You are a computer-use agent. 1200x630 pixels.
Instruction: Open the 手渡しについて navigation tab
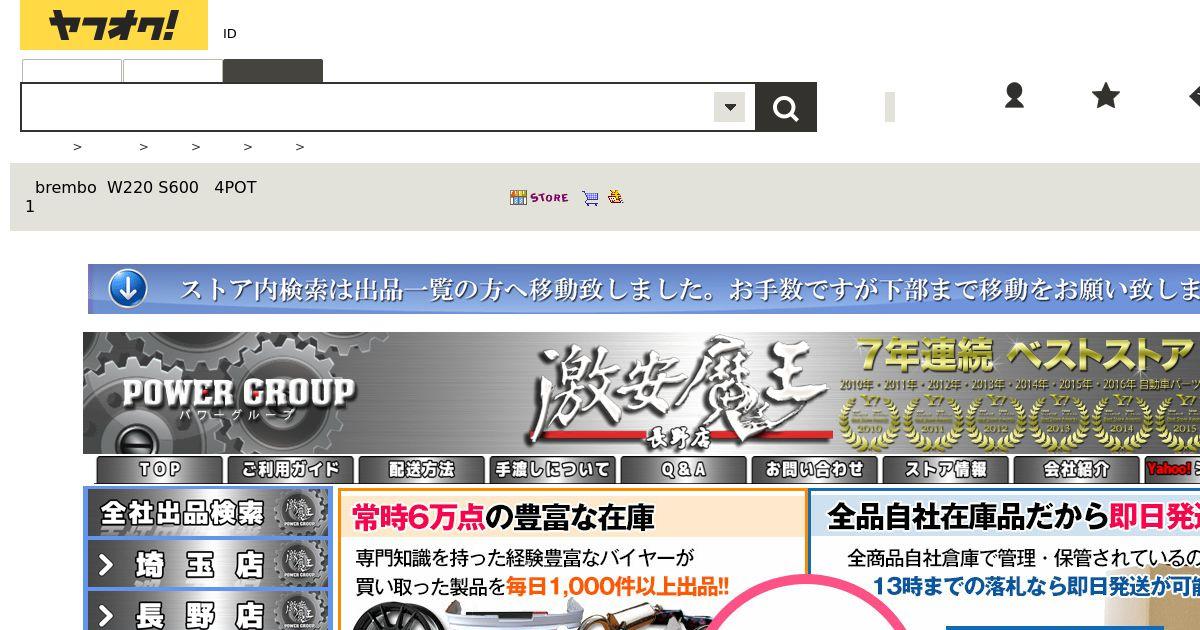[553, 469]
